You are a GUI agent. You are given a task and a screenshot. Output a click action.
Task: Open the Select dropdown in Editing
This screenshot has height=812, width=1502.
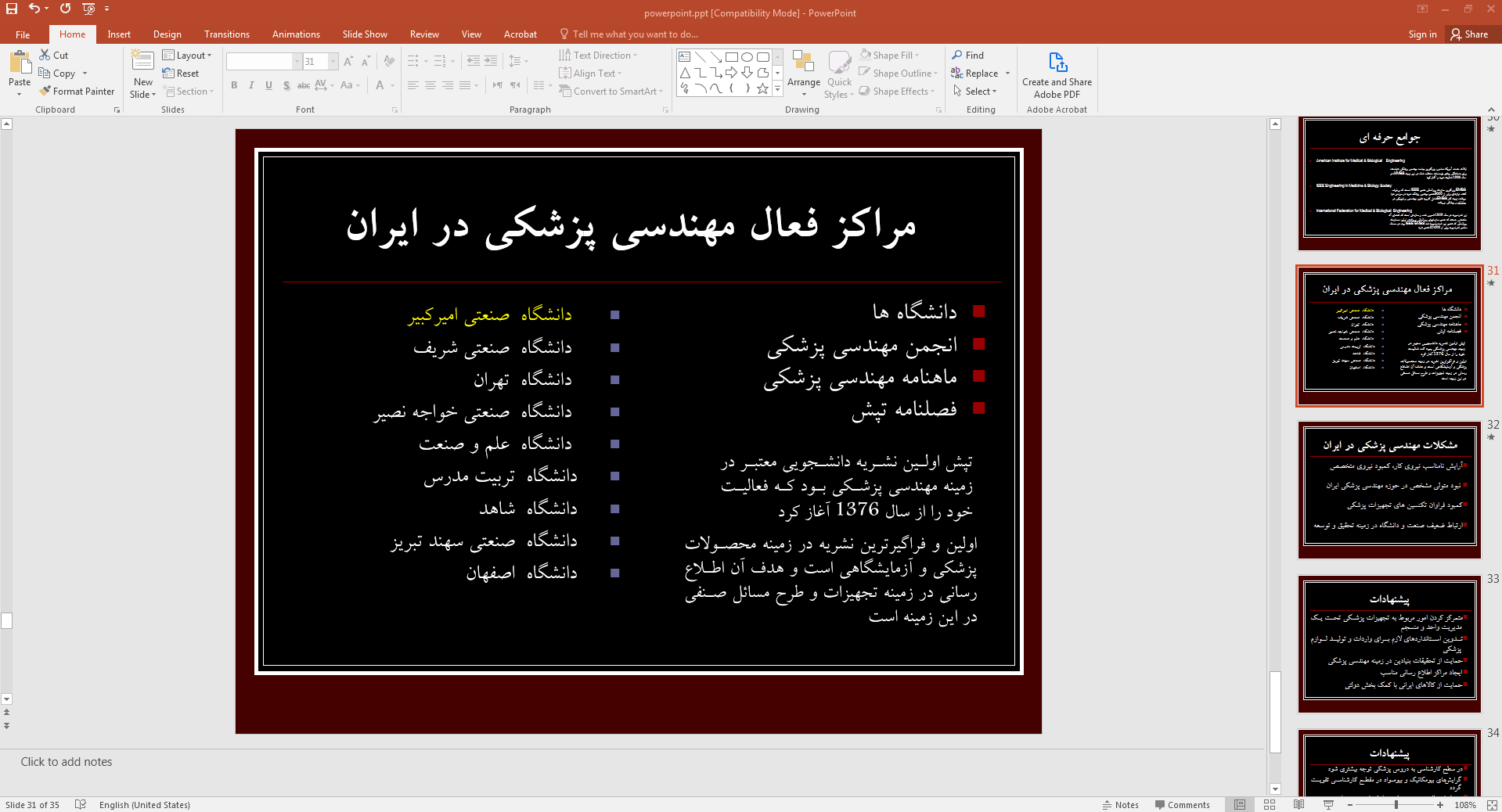975,92
